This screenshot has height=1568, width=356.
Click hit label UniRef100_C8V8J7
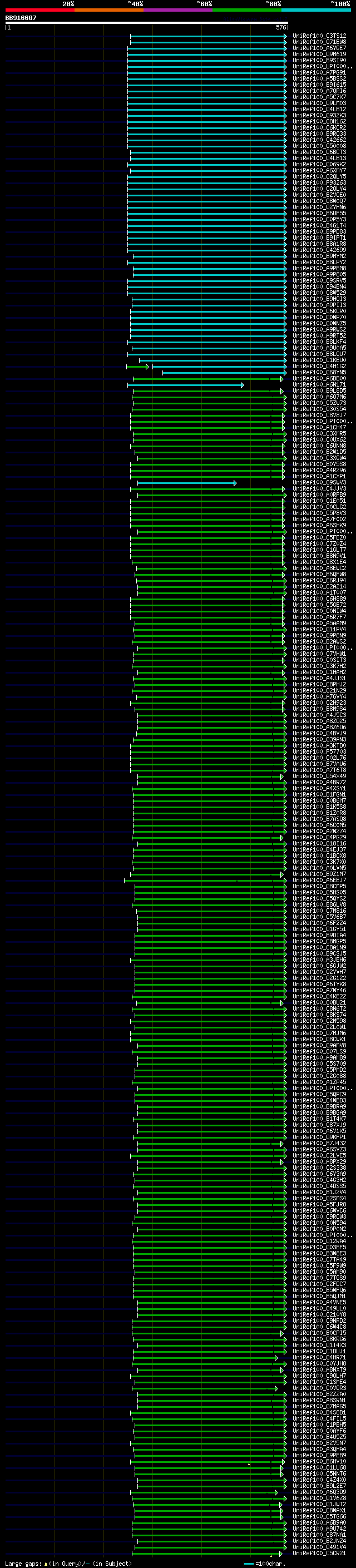pos(319,415)
